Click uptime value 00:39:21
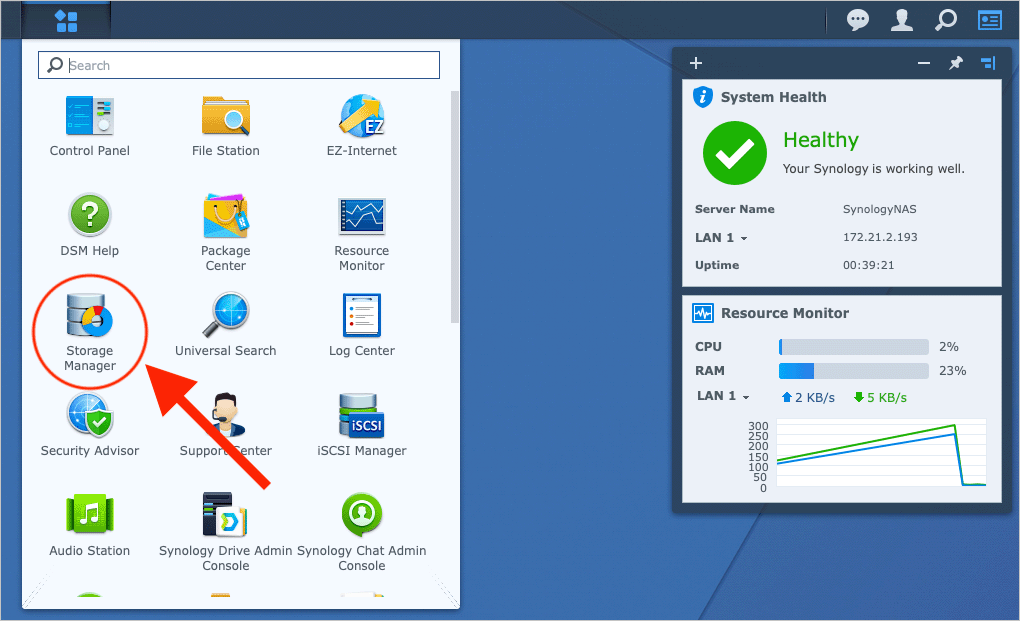1020x621 pixels. (868, 265)
